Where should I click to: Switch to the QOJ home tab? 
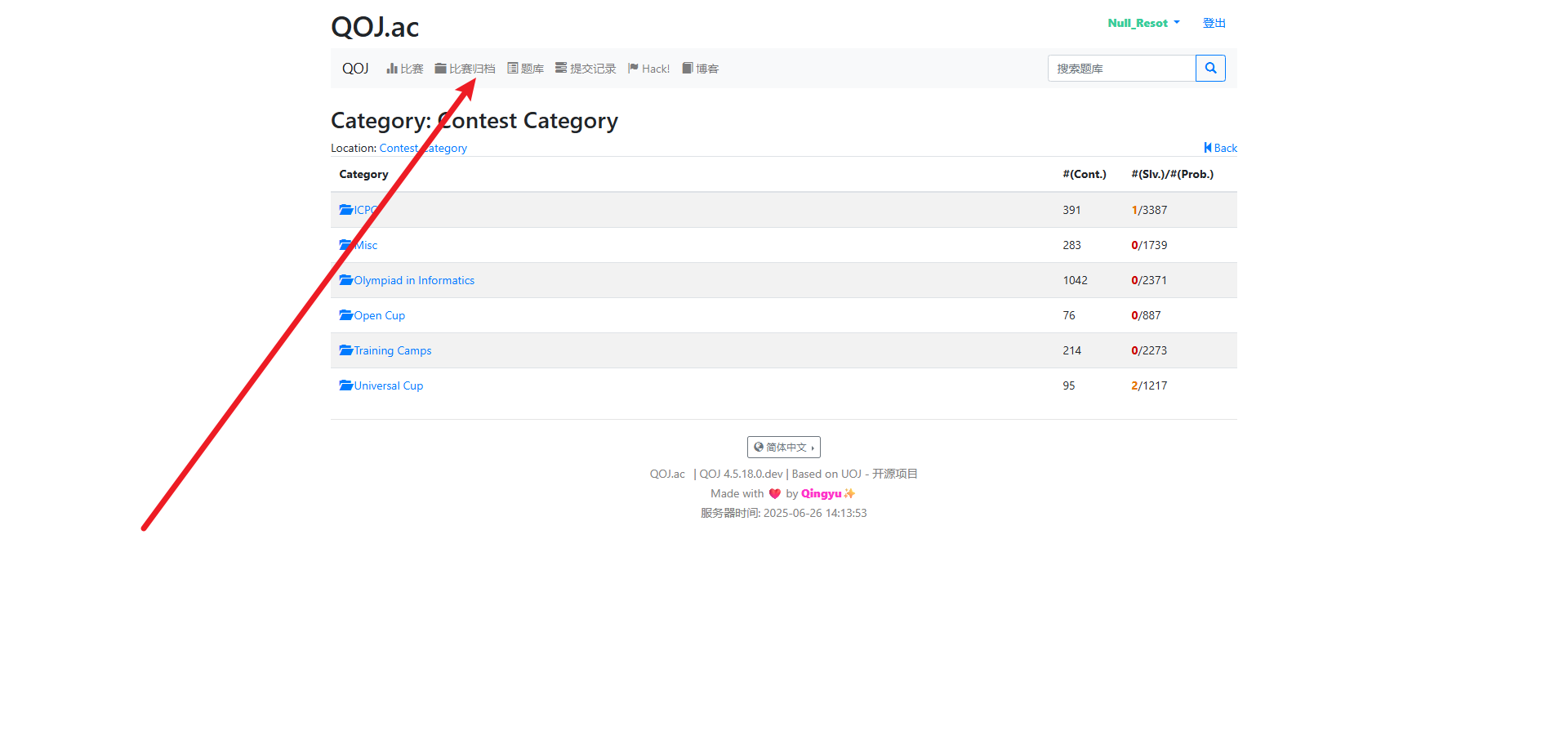point(355,68)
